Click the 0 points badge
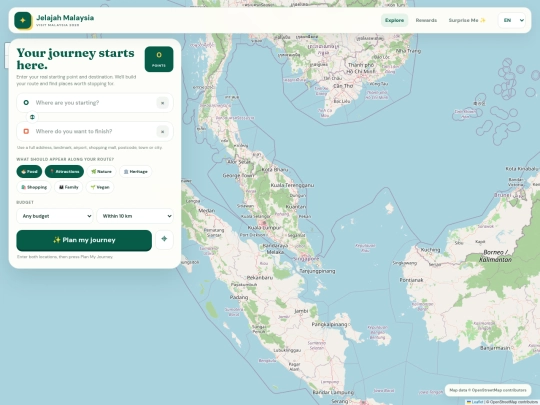This screenshot has width=540, height=405. click(159, 59)
